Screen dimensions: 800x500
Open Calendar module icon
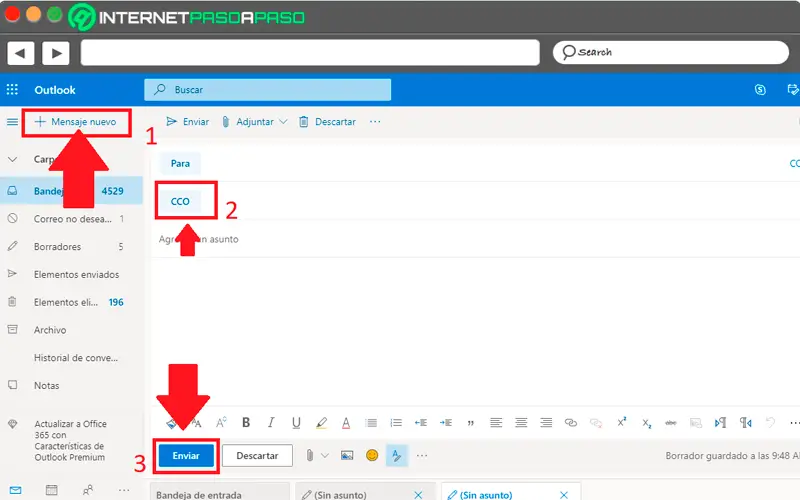point(52,490)
